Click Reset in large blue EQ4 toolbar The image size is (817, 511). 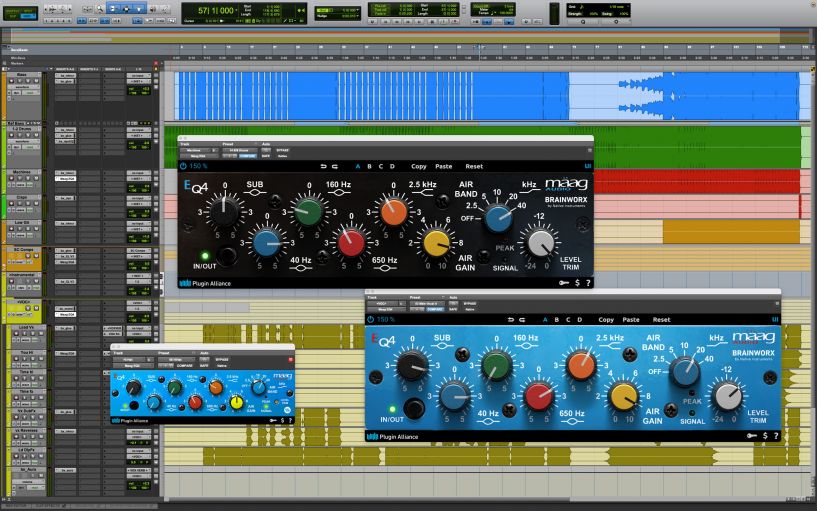(x=661, y=319)
